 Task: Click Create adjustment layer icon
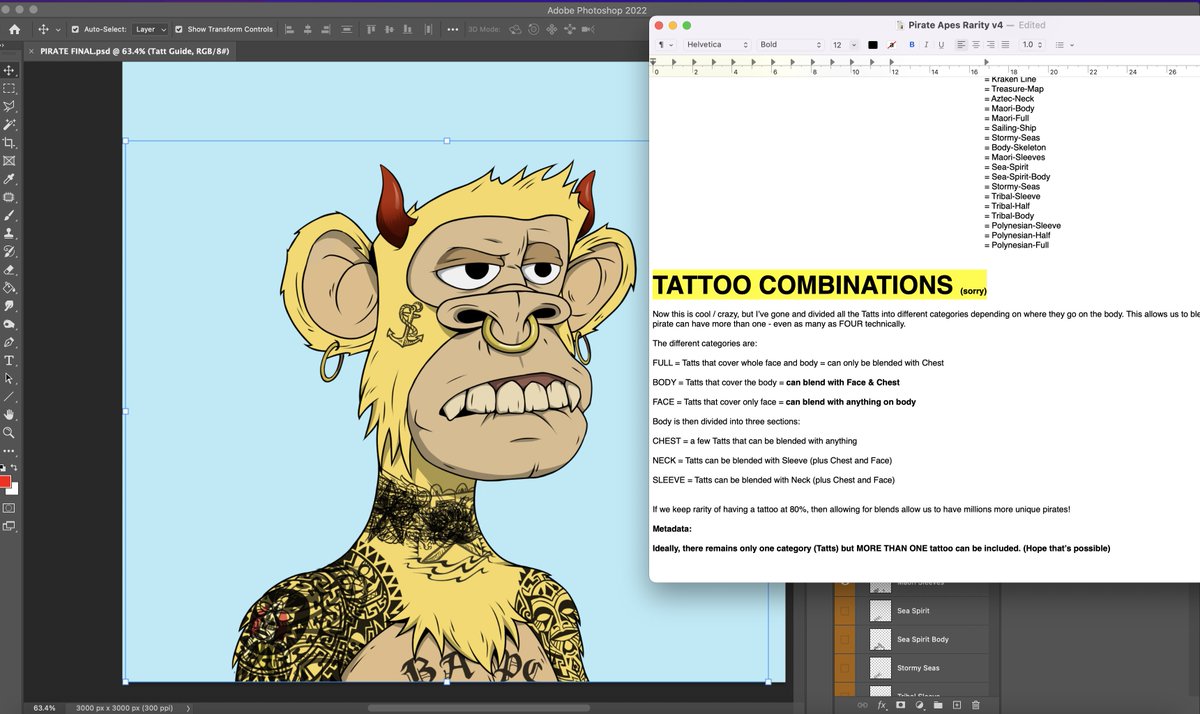point(918,704)
